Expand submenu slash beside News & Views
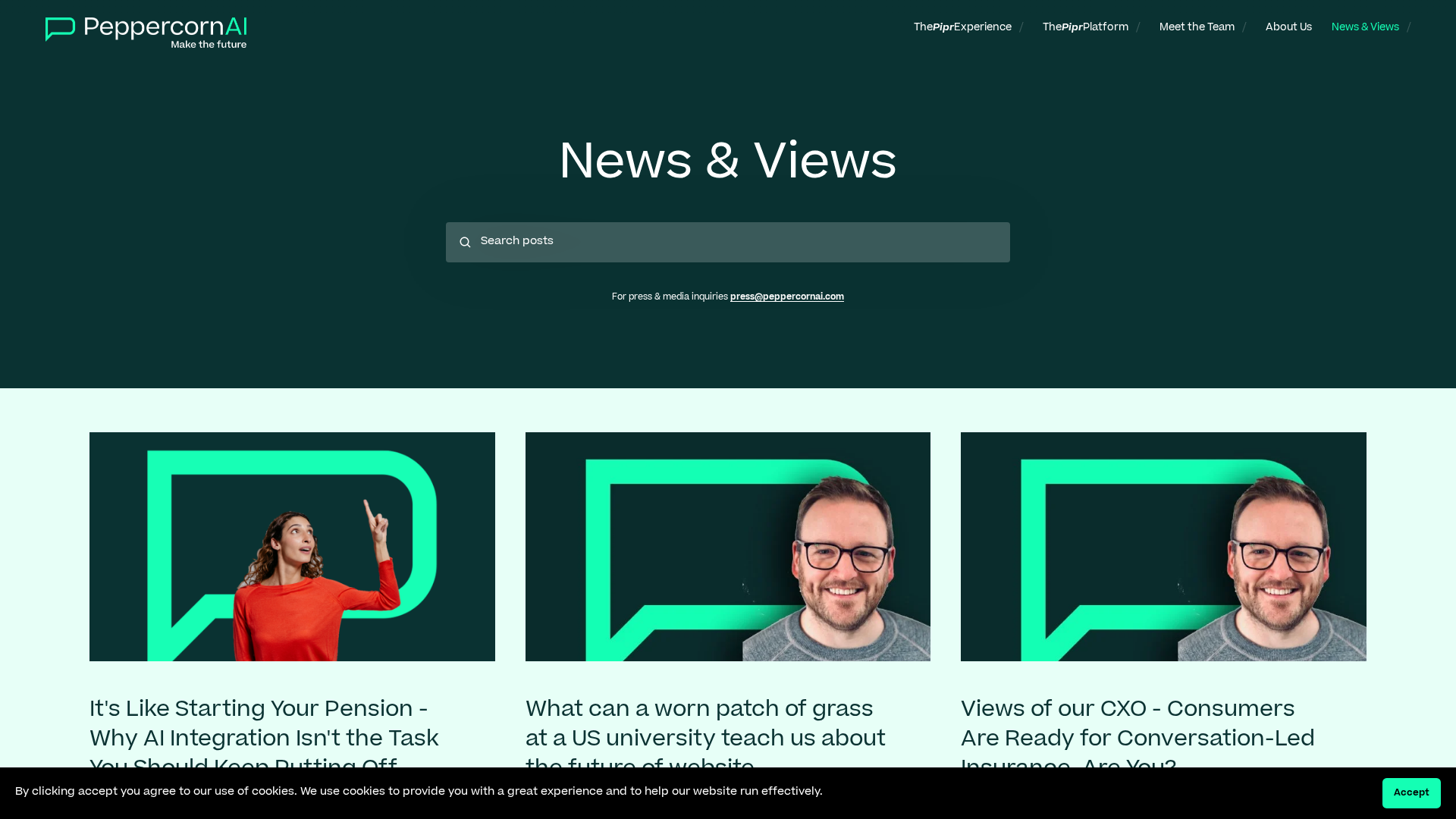Image resolution: width=1456 pixels, height=819 pixels. click(1408, 28)
